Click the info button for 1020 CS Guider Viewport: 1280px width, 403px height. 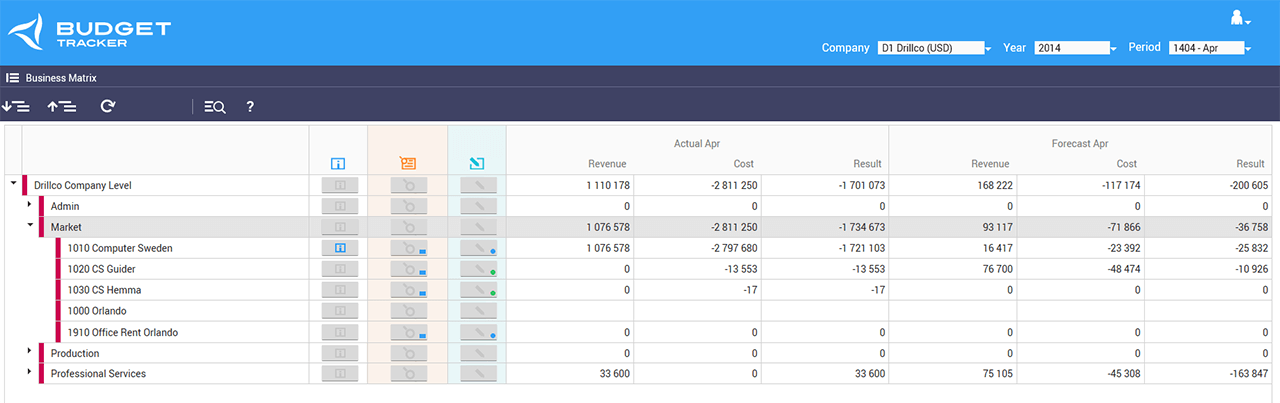point(339,269)
